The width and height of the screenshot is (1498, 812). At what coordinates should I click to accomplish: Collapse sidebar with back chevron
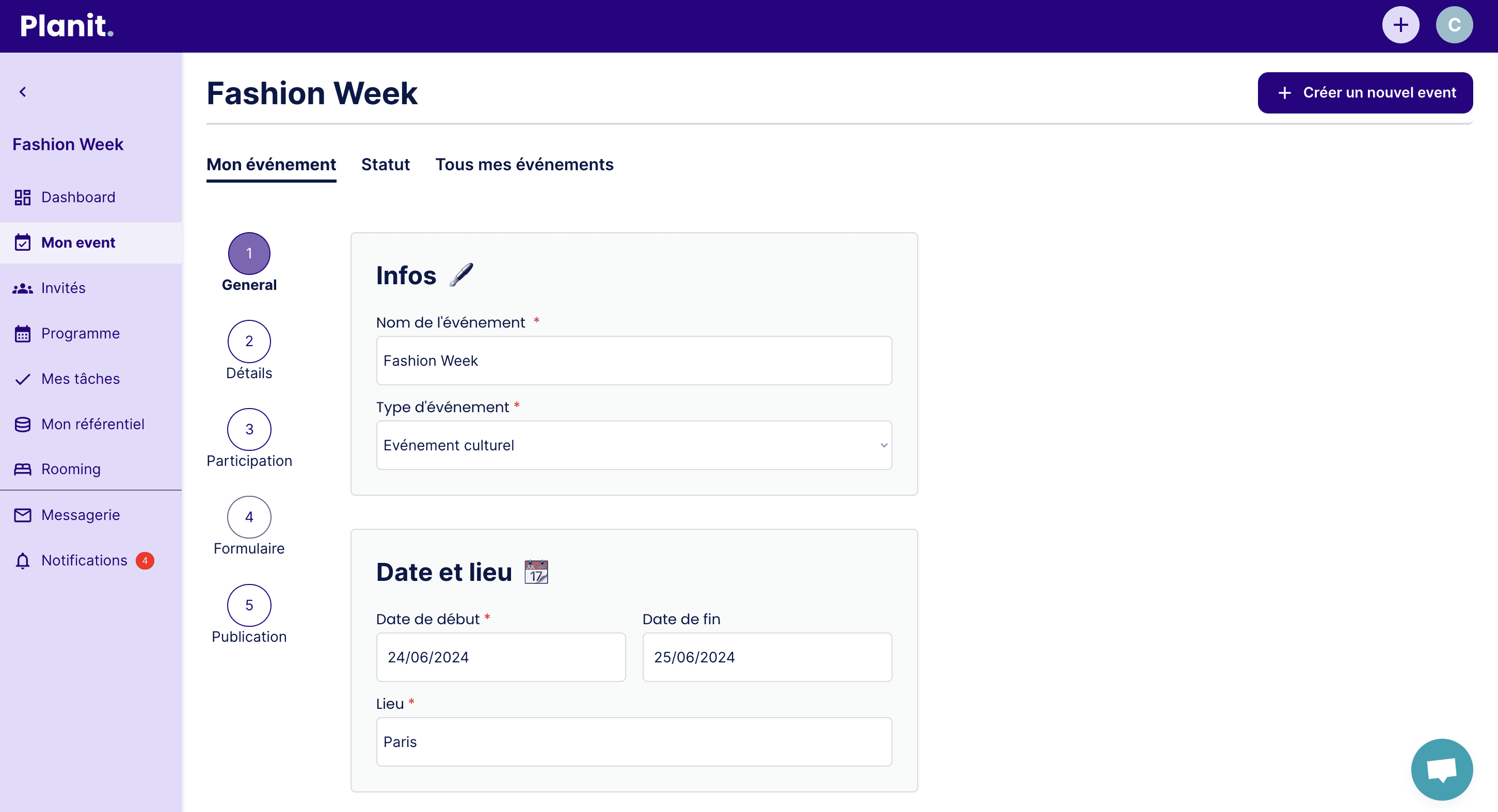click(23, 92)
